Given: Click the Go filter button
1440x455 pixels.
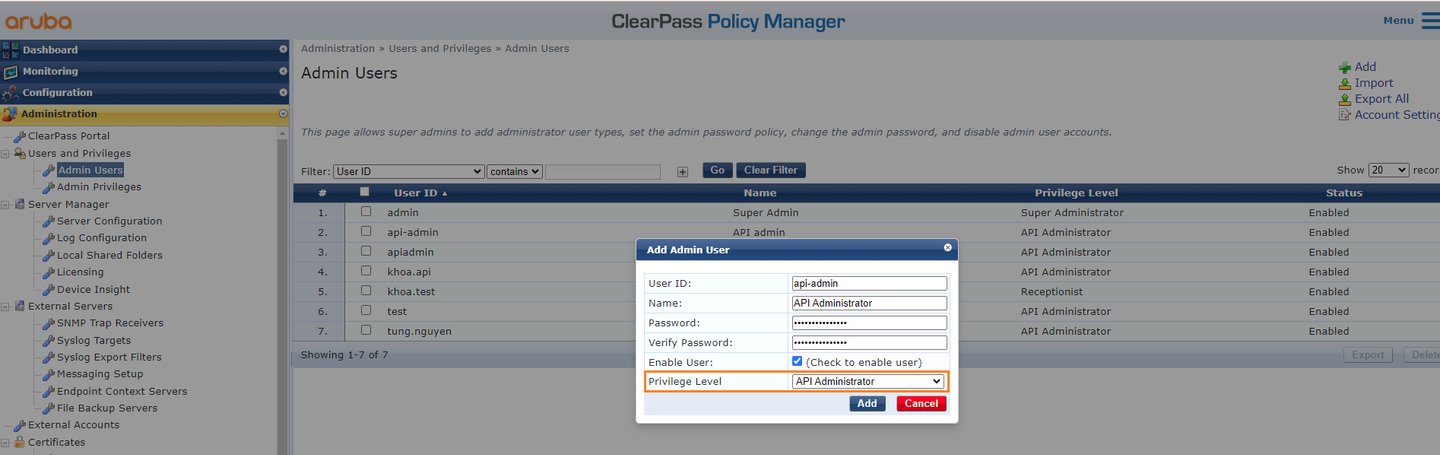Looking at the screenshot, I should click(x=717, y=171).
